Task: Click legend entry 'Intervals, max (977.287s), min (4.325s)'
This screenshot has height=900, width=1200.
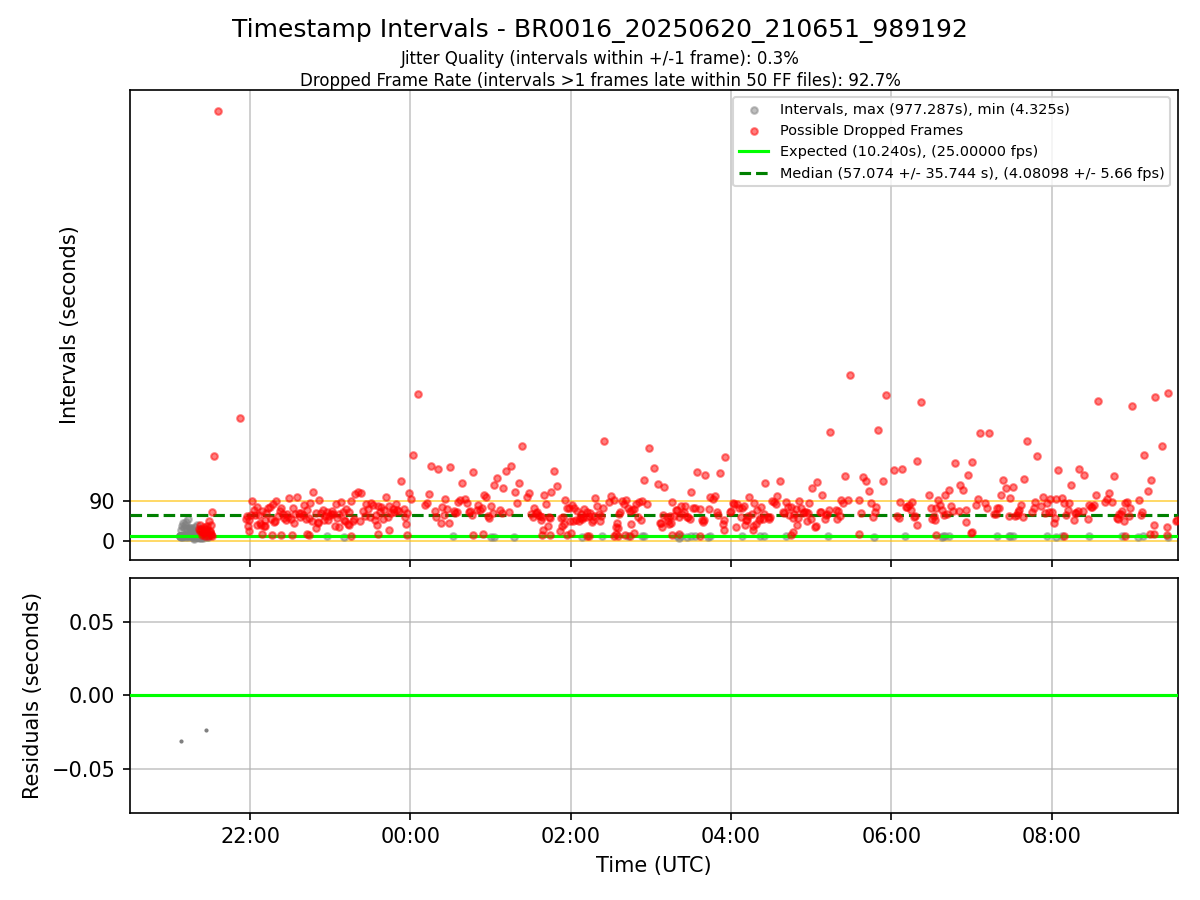Action: pos(924,109)
